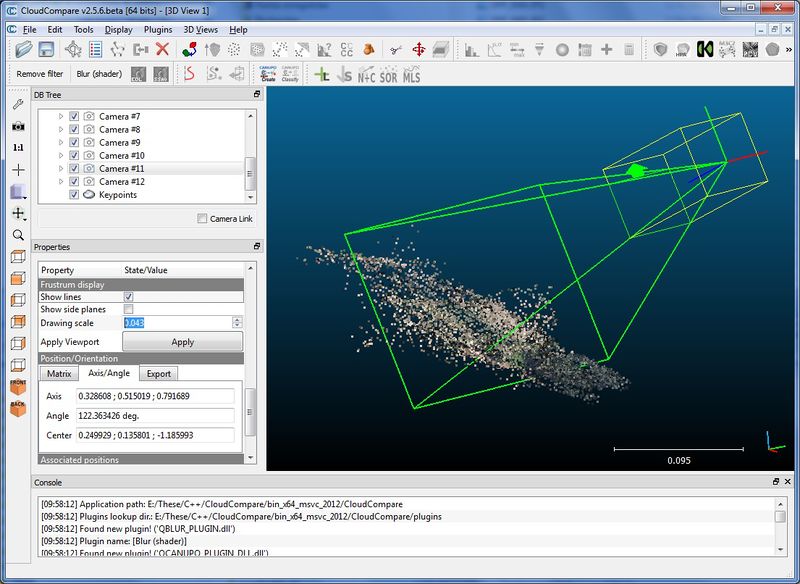Click the 1:1 zoom icon in sidebar
Image resolution: width=800 pixels, height=584 pixels.
[x=18, y=147]
